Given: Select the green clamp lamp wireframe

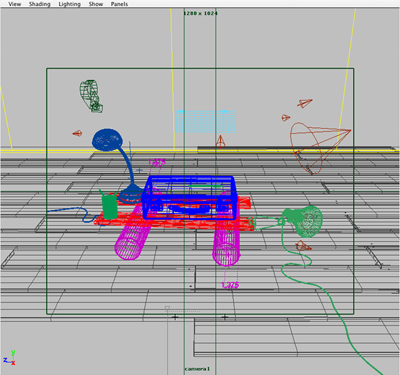Looking at the screenshot, I should 303,221.
